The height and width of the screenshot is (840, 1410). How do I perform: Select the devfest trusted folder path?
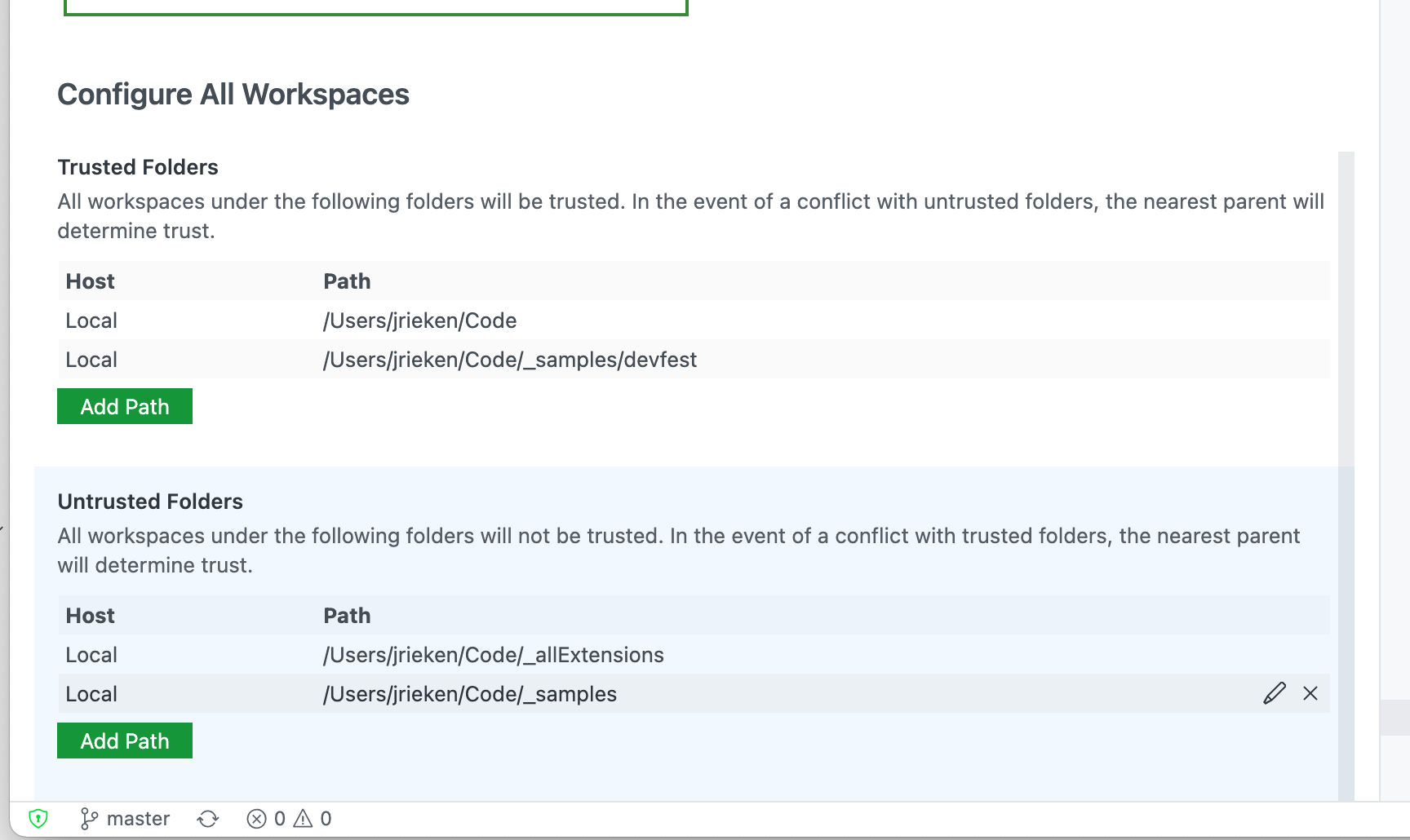tap(509, 359)
